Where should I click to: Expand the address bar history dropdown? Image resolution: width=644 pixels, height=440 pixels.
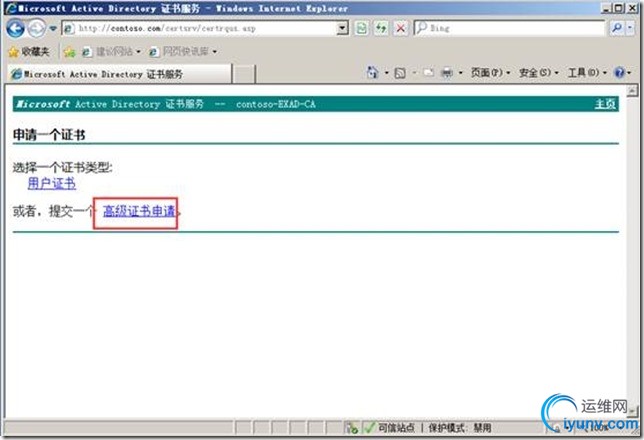point(343,28)
